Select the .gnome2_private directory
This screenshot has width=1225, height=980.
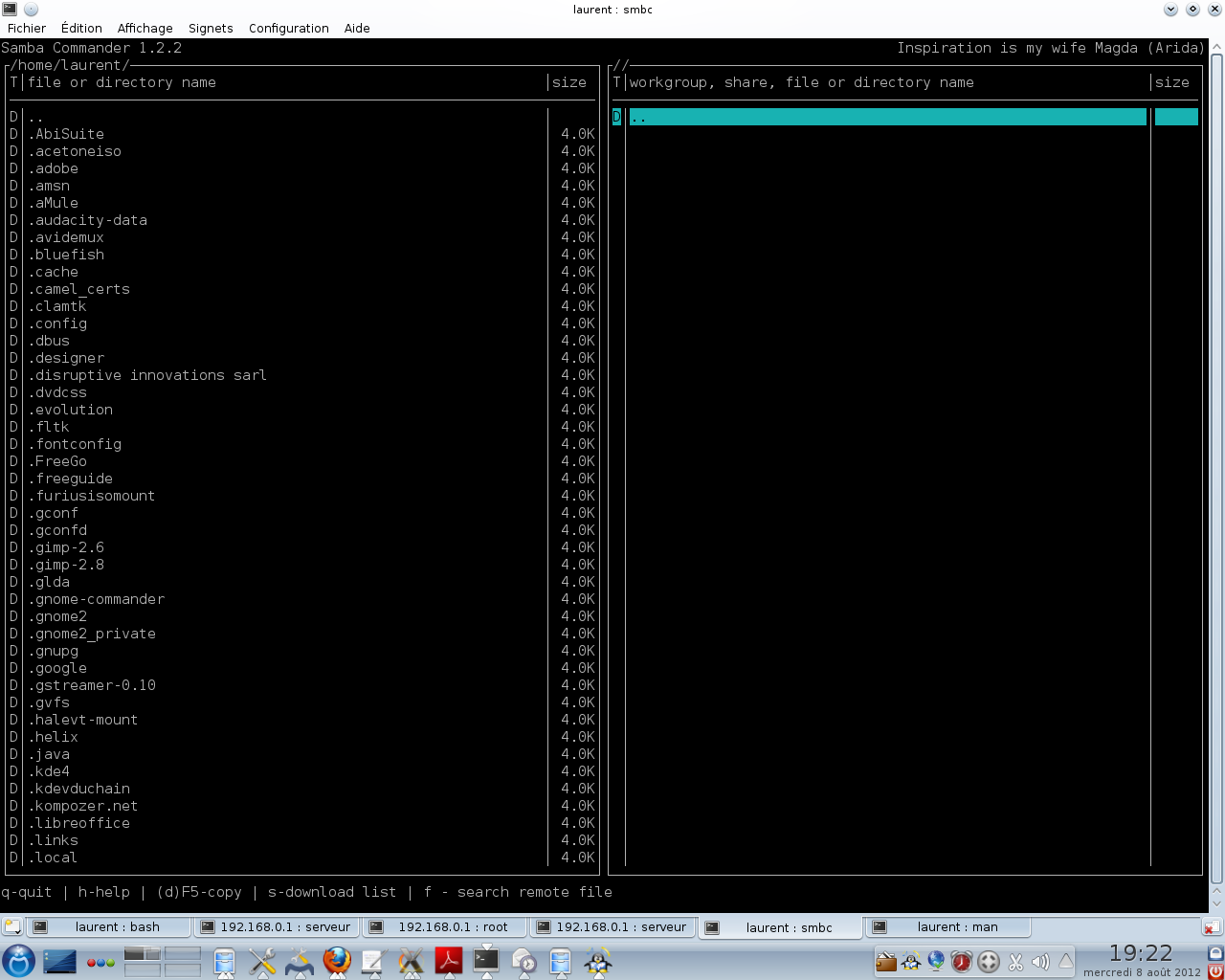coord(302,634)
